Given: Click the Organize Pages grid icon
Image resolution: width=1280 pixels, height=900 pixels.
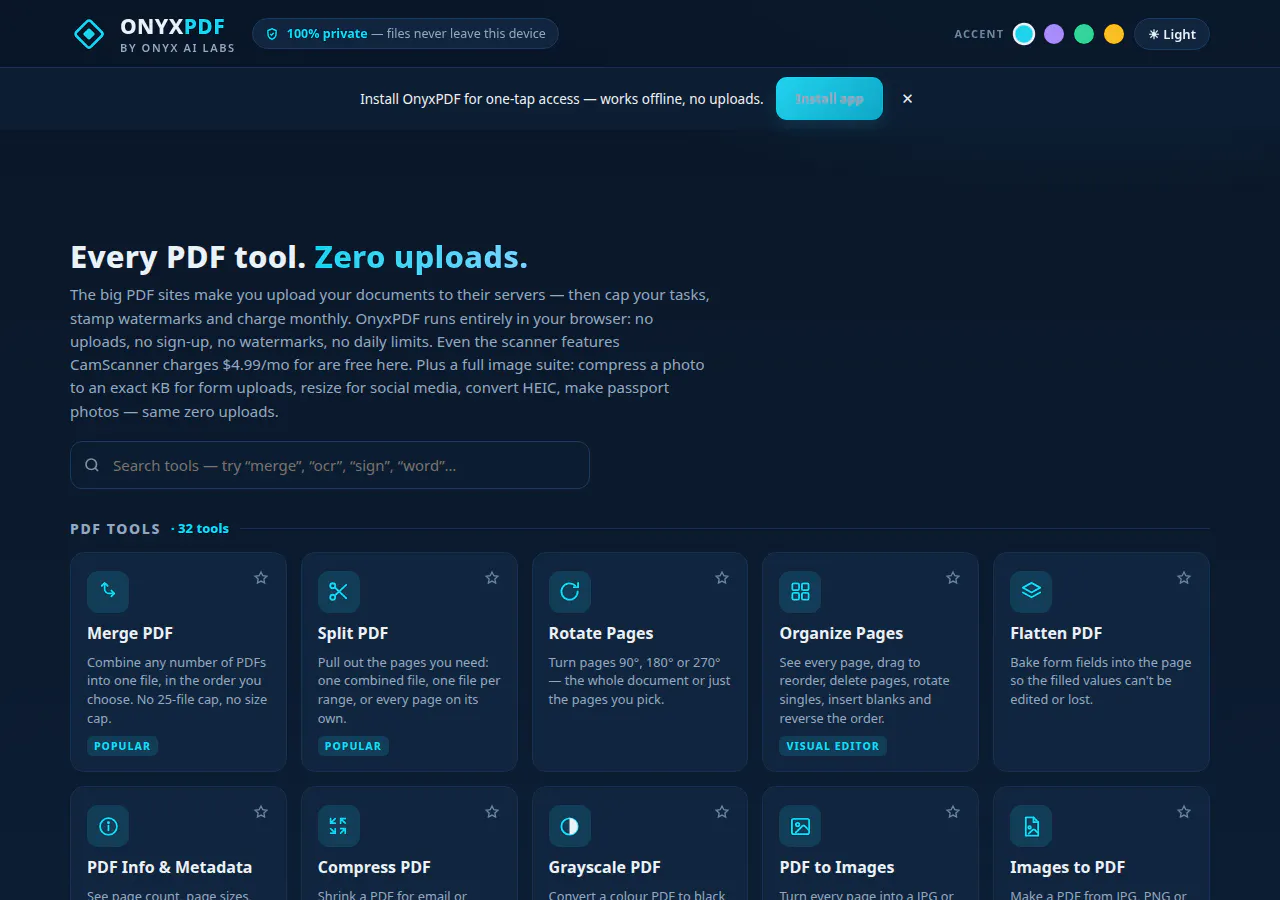Looking at the screenshot, I should tap(800, 592).
